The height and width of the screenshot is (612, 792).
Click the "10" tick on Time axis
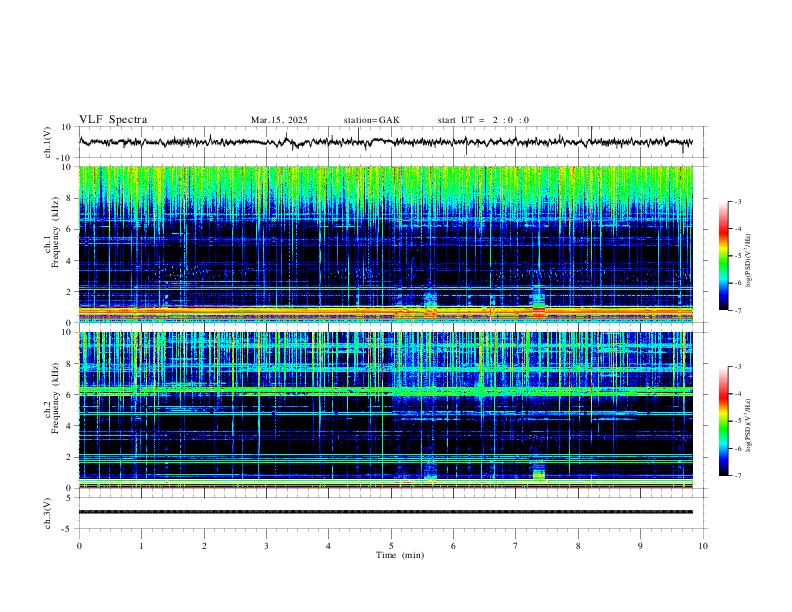703,546
